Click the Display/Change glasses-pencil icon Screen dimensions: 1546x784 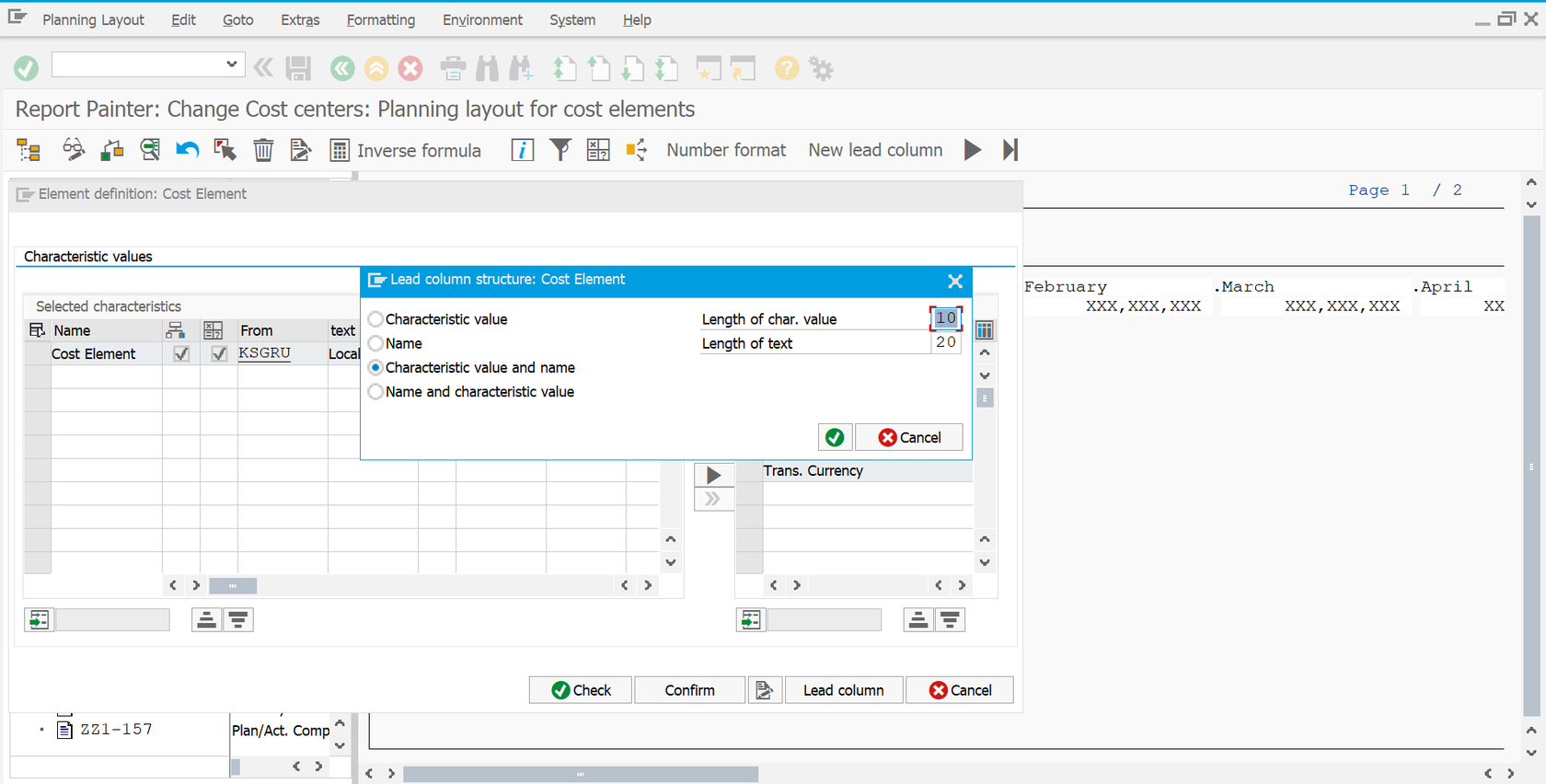pos(73,150)
